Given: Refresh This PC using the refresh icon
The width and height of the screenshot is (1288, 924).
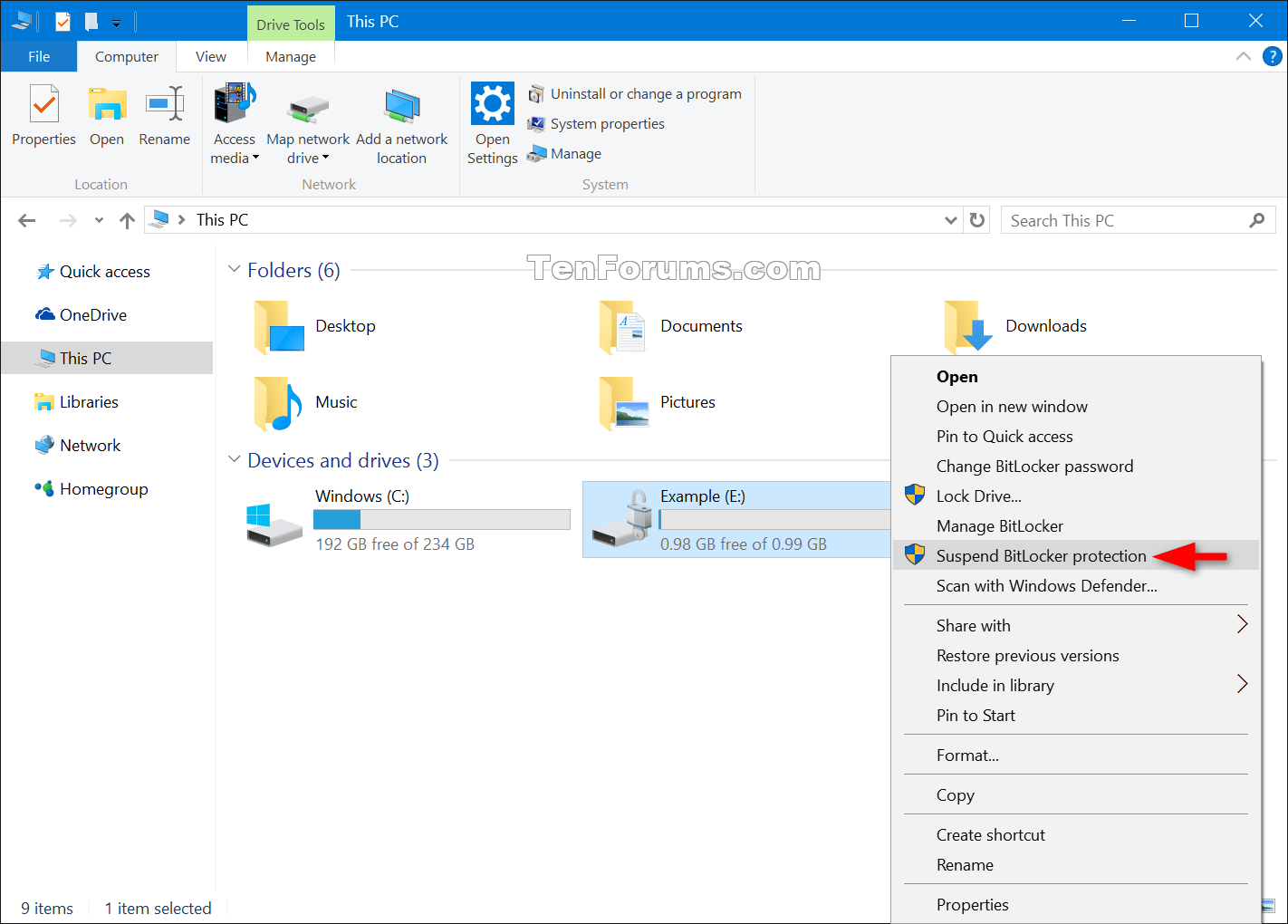Looking at the screenshot, I should tap(976, 219).
